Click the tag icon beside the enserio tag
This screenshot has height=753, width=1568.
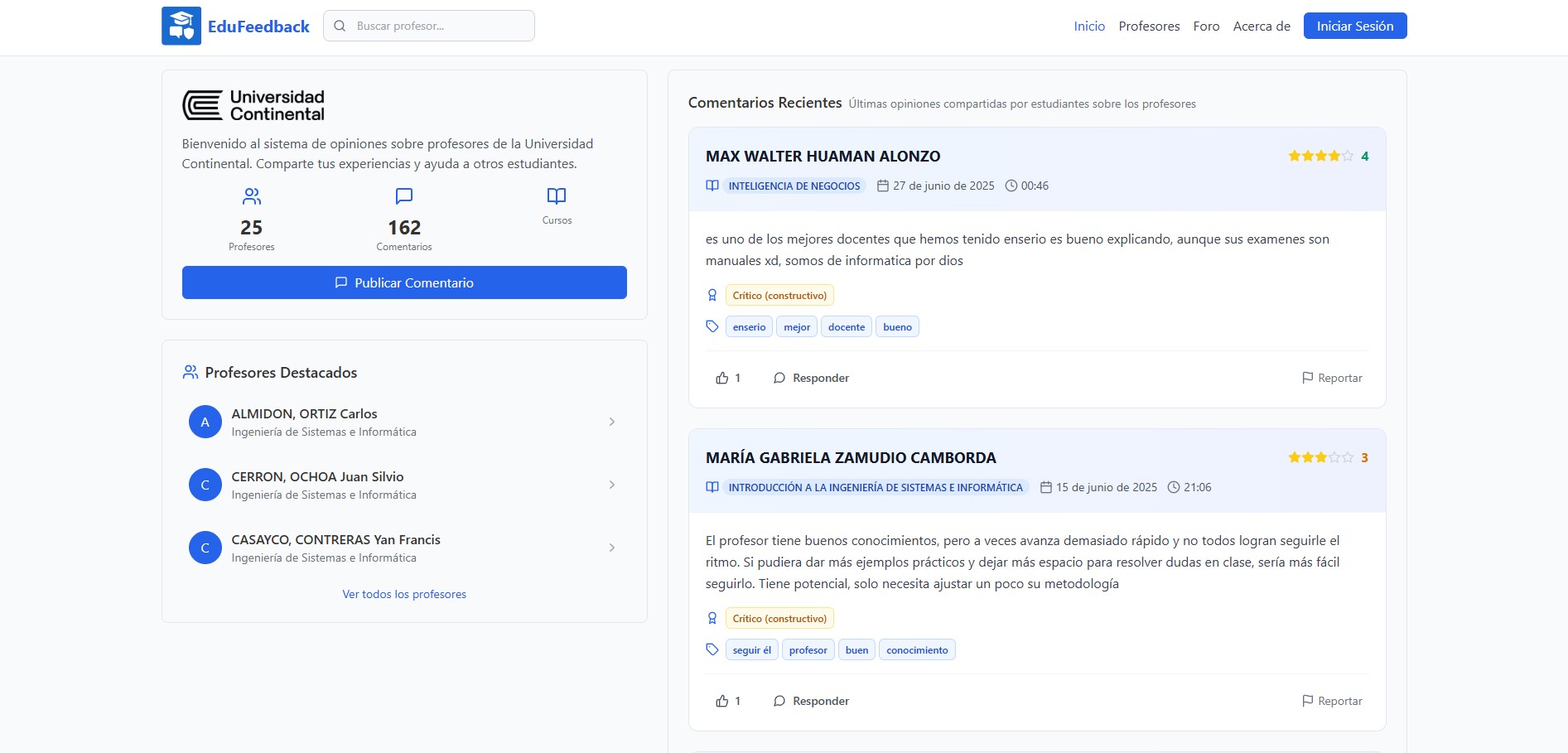(x=712, y=326)
